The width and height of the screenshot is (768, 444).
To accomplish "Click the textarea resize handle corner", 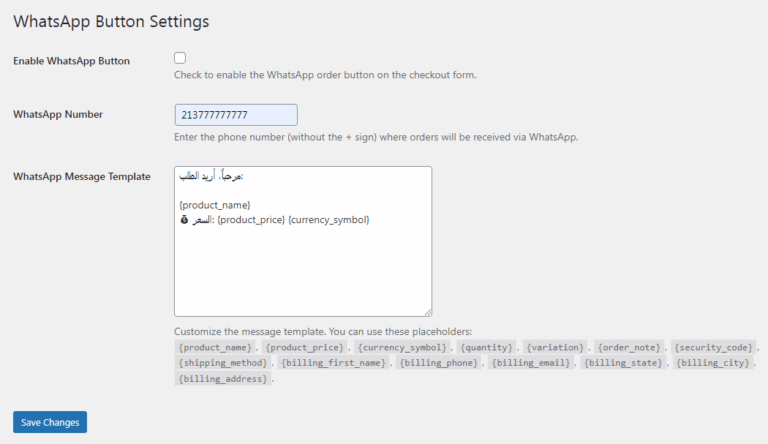I will tap(427, 312).
